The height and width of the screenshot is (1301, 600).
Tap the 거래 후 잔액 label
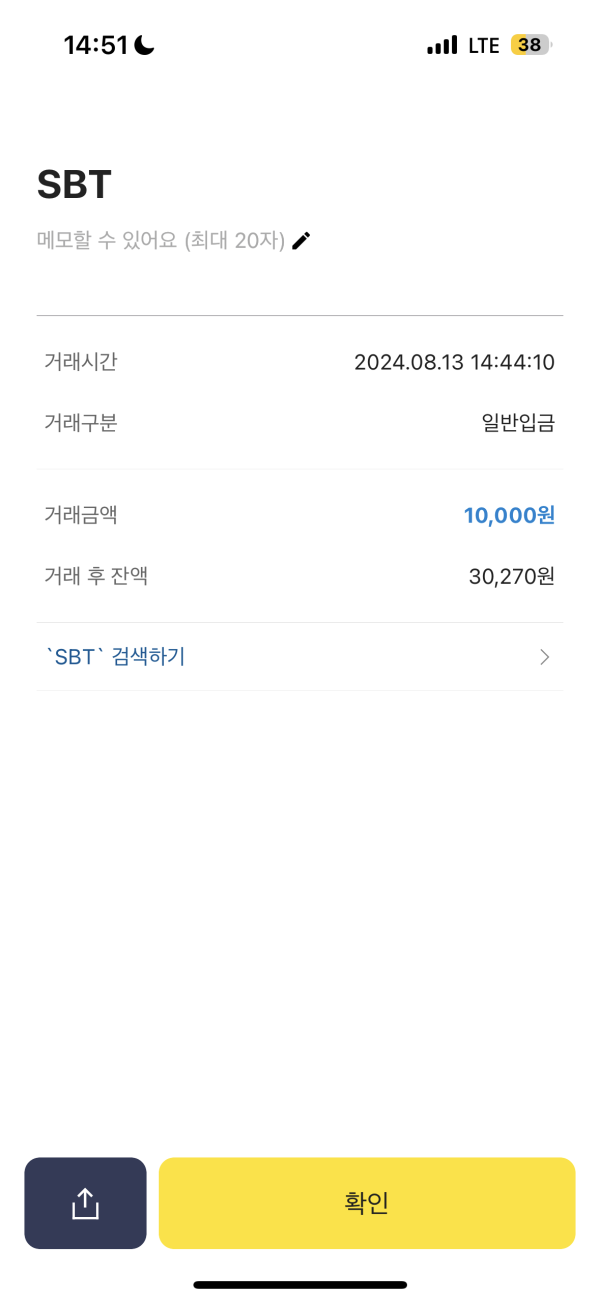pyautogui.click(x=96, y=576)
